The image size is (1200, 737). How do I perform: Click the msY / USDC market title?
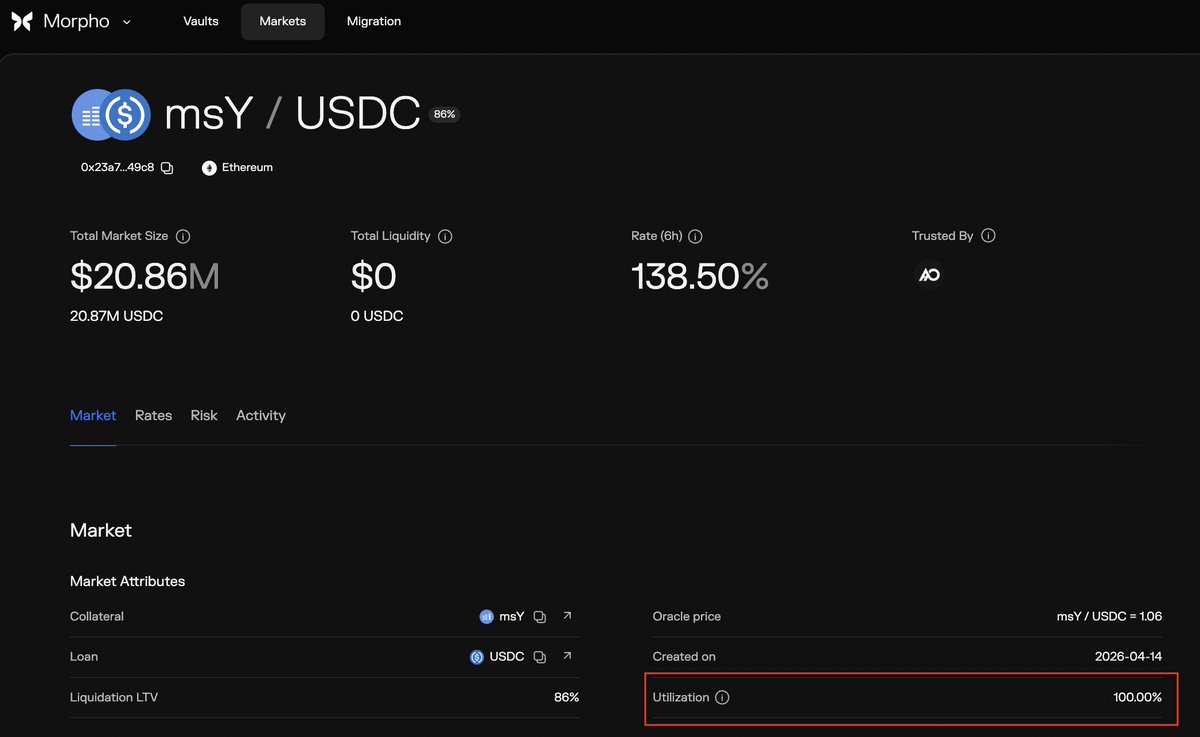click(x=292, y=115)
